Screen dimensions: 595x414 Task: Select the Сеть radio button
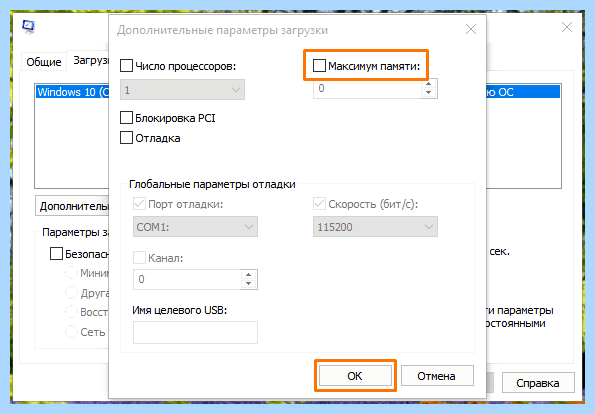pyautogui.click(x=71, y=332)
